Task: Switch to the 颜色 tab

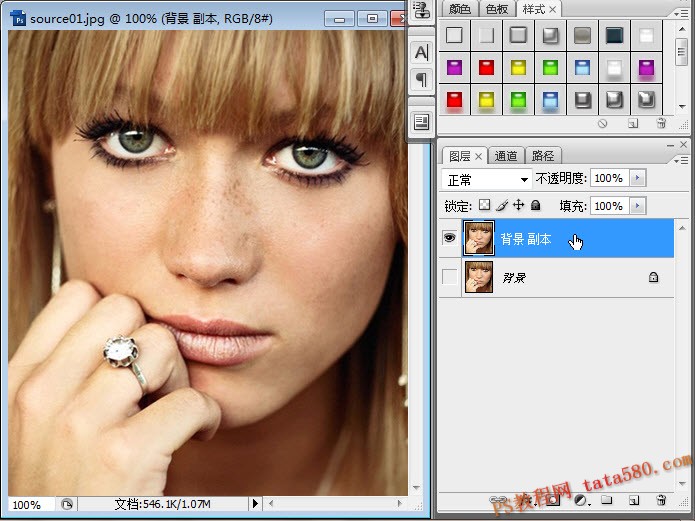Action: click(460, 9)
